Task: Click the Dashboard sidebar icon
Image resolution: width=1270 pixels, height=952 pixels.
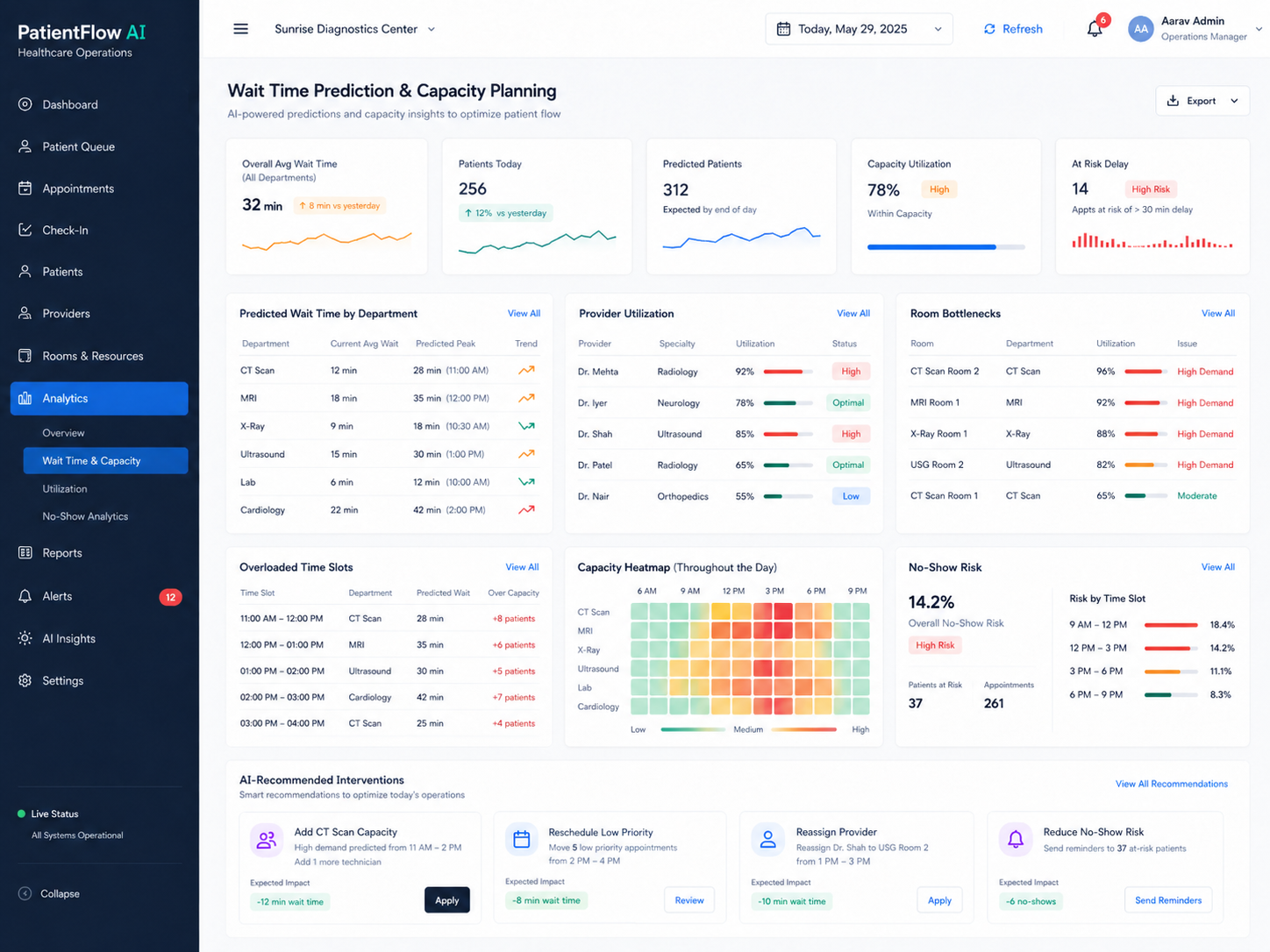Action: 25,104
